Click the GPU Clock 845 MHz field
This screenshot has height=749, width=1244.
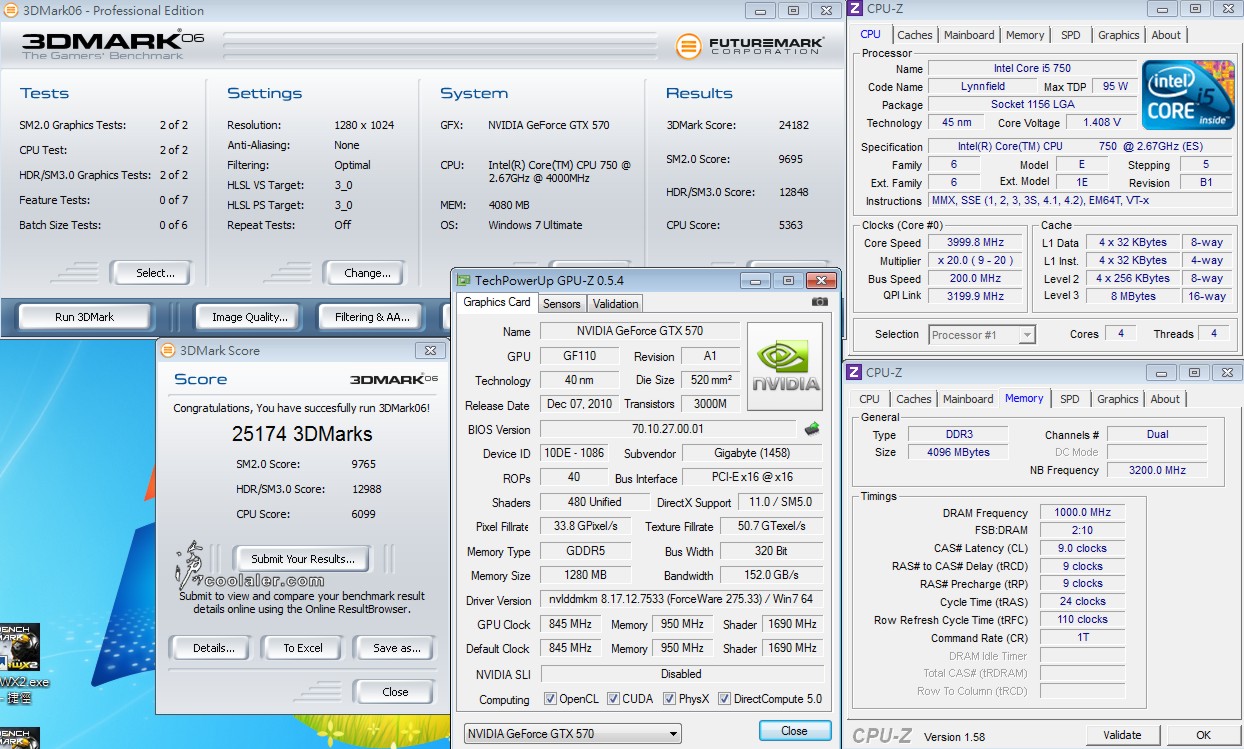[x=570, y=624]
